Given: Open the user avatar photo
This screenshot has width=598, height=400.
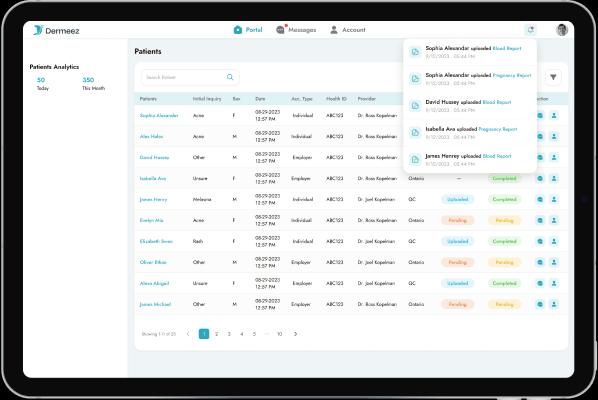Looking at the screenshot, I should (x=562, y=30).
